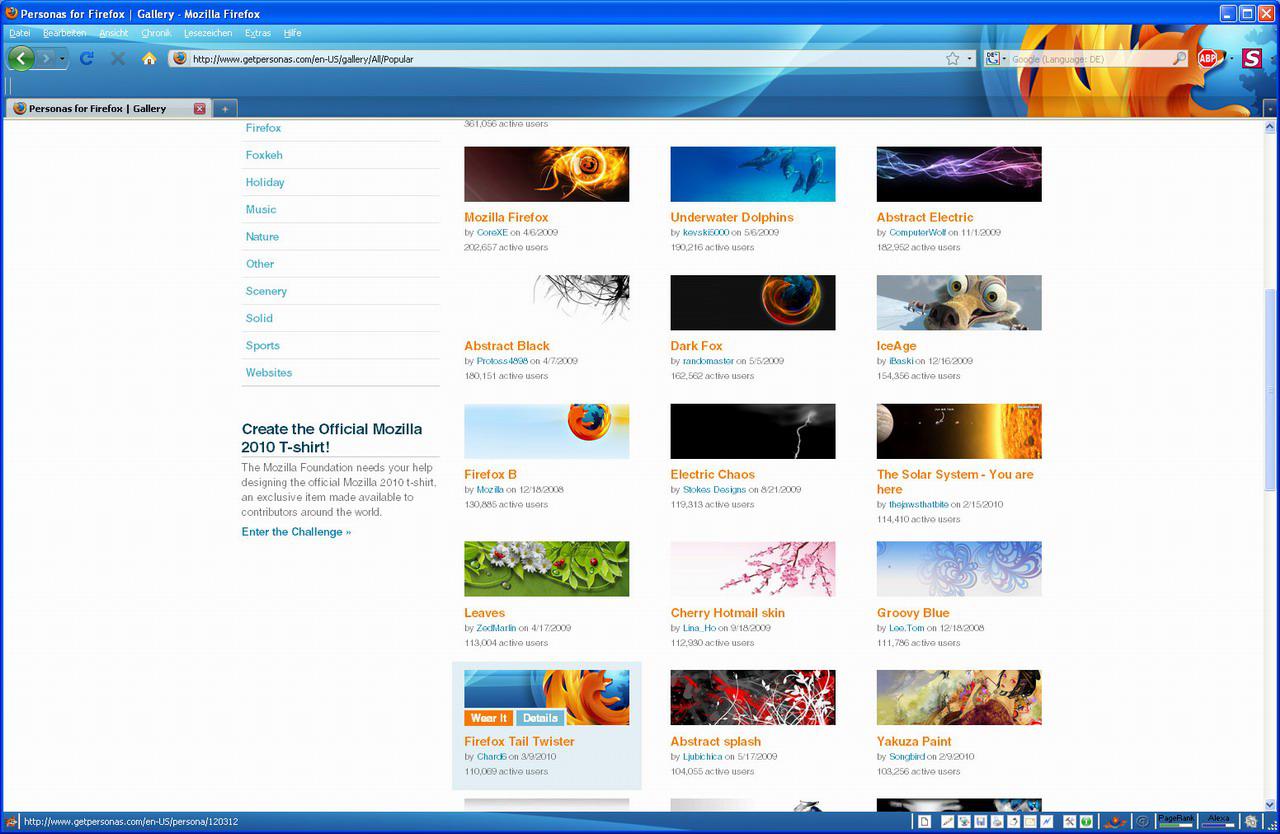Select the Websites category

269,373
